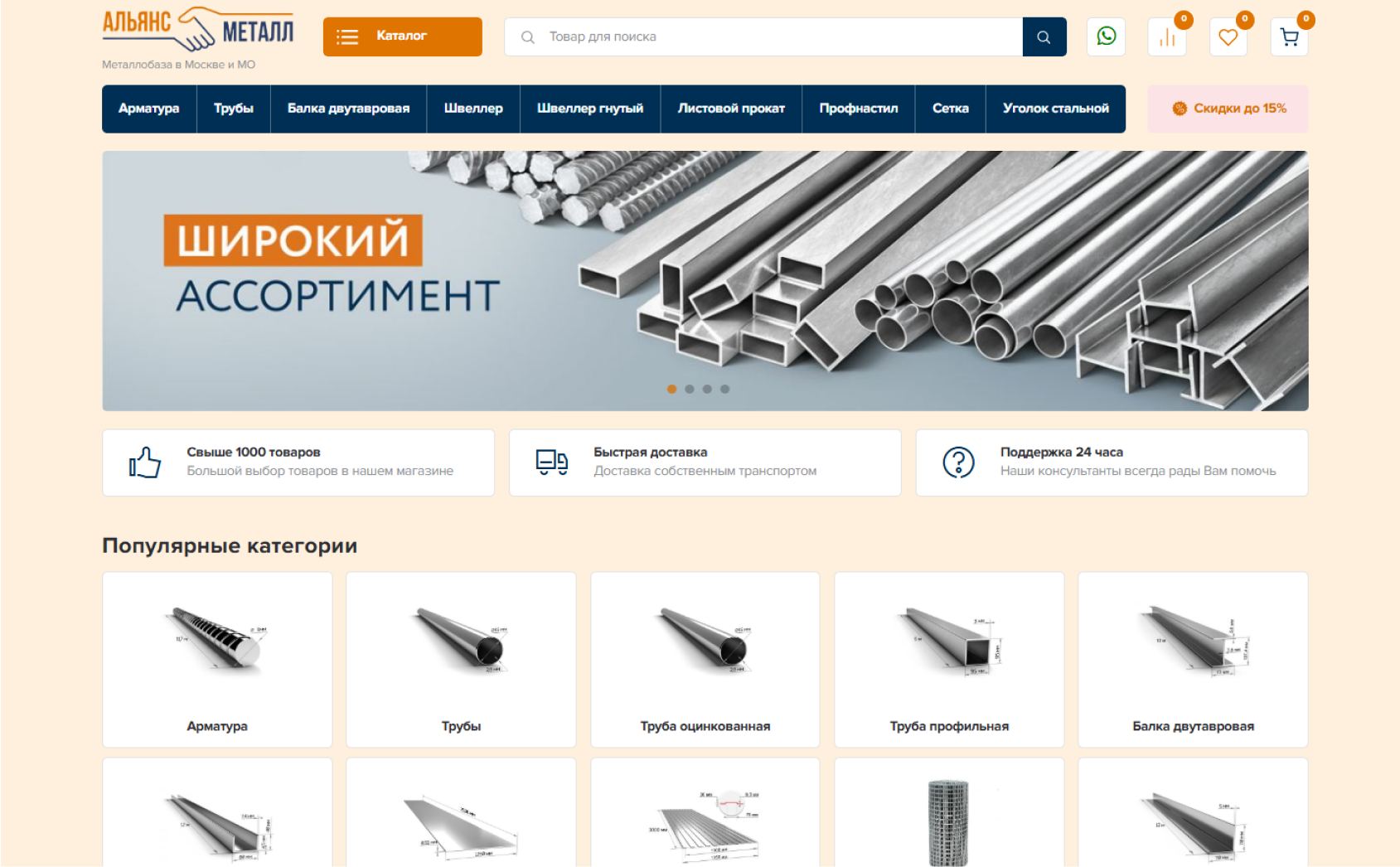Click the search magnifier button
1400x867 pixels.
(x=1044, y=37)
